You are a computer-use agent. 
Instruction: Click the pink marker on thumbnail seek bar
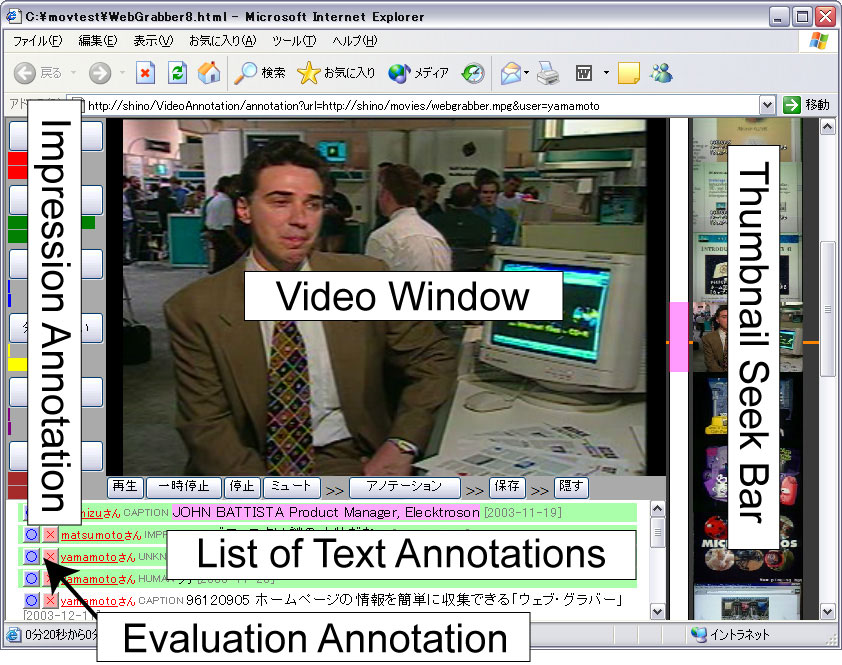point(678,337)
